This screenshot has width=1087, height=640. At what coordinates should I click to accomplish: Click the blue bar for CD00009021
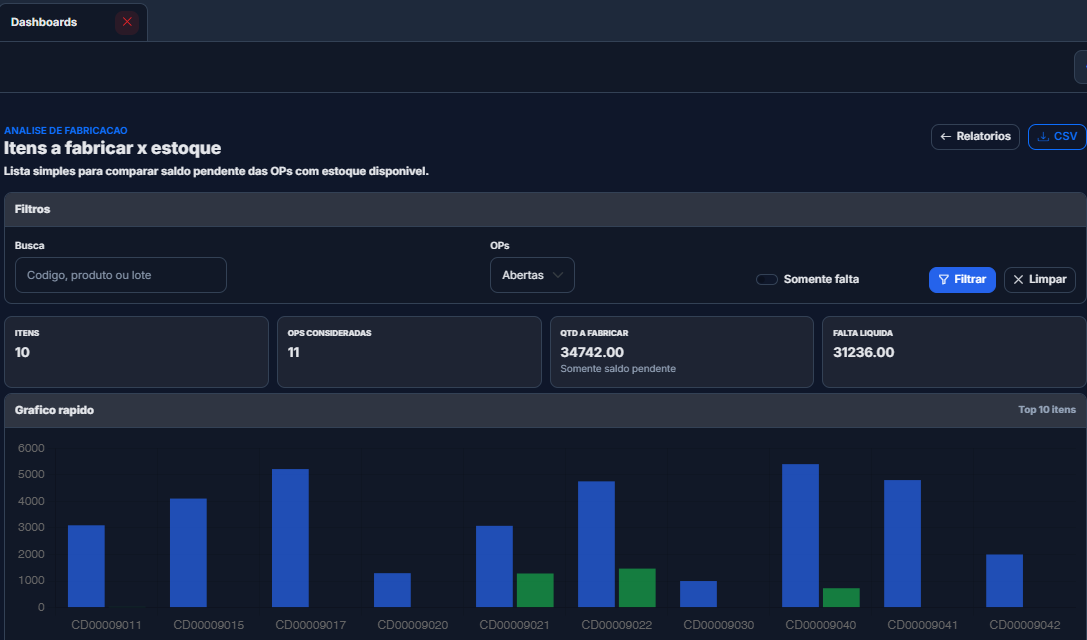(494, 567)
